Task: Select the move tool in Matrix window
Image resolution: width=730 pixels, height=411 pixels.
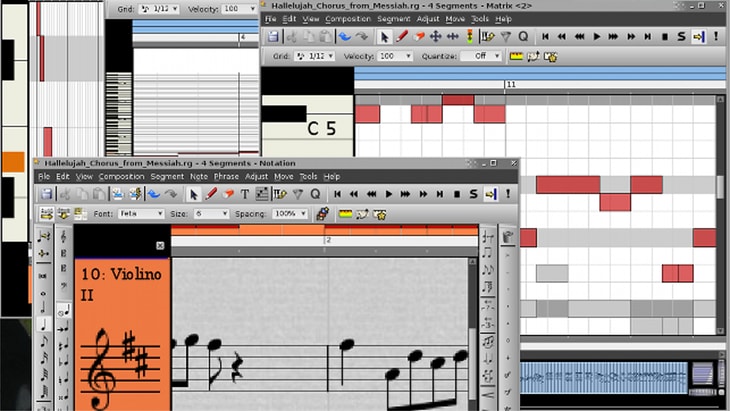Action: tap(435, 36)
